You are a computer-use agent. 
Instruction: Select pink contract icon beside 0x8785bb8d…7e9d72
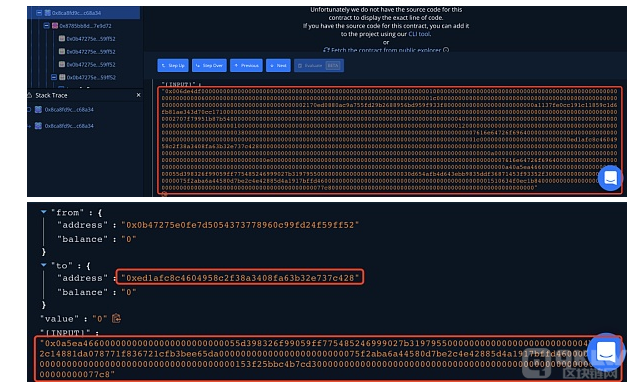(x=55, y=26)
